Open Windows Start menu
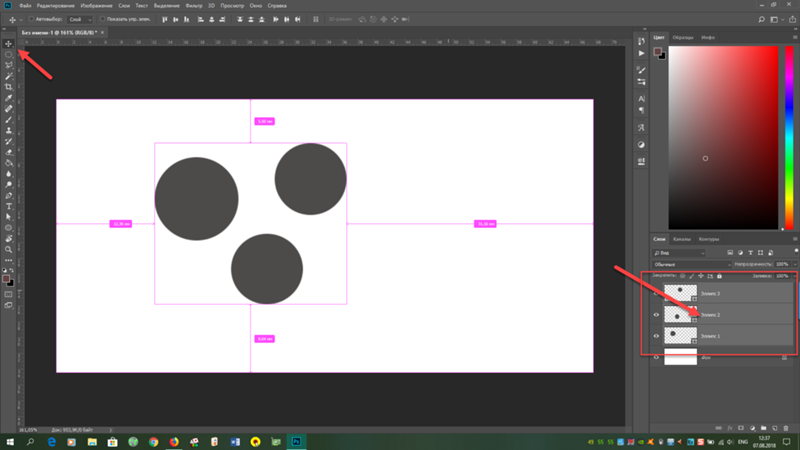Viewport: 800px width, 450px height. coord(10,440)
